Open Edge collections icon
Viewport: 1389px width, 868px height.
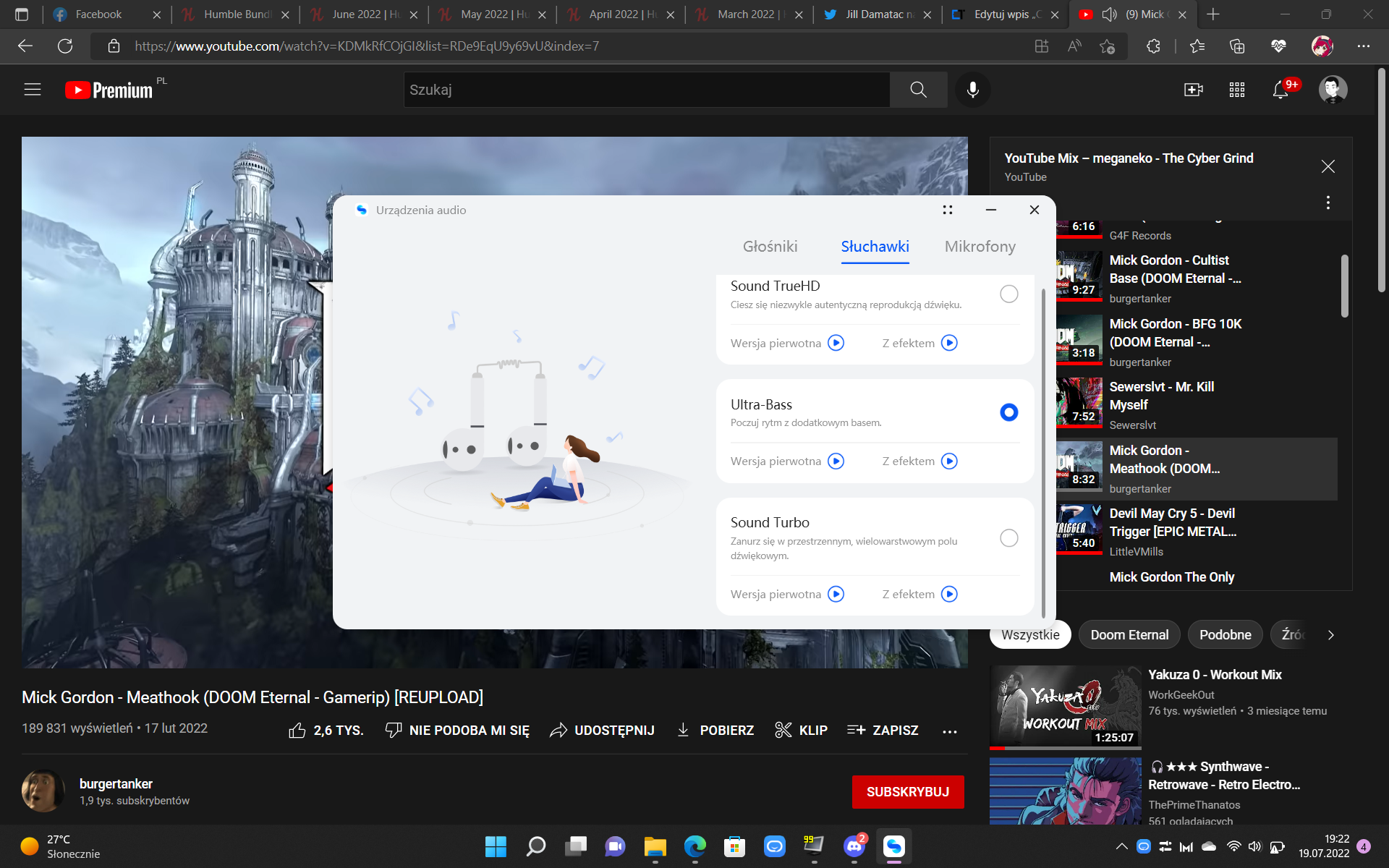pyautogui.click(x=1237, y=46)
